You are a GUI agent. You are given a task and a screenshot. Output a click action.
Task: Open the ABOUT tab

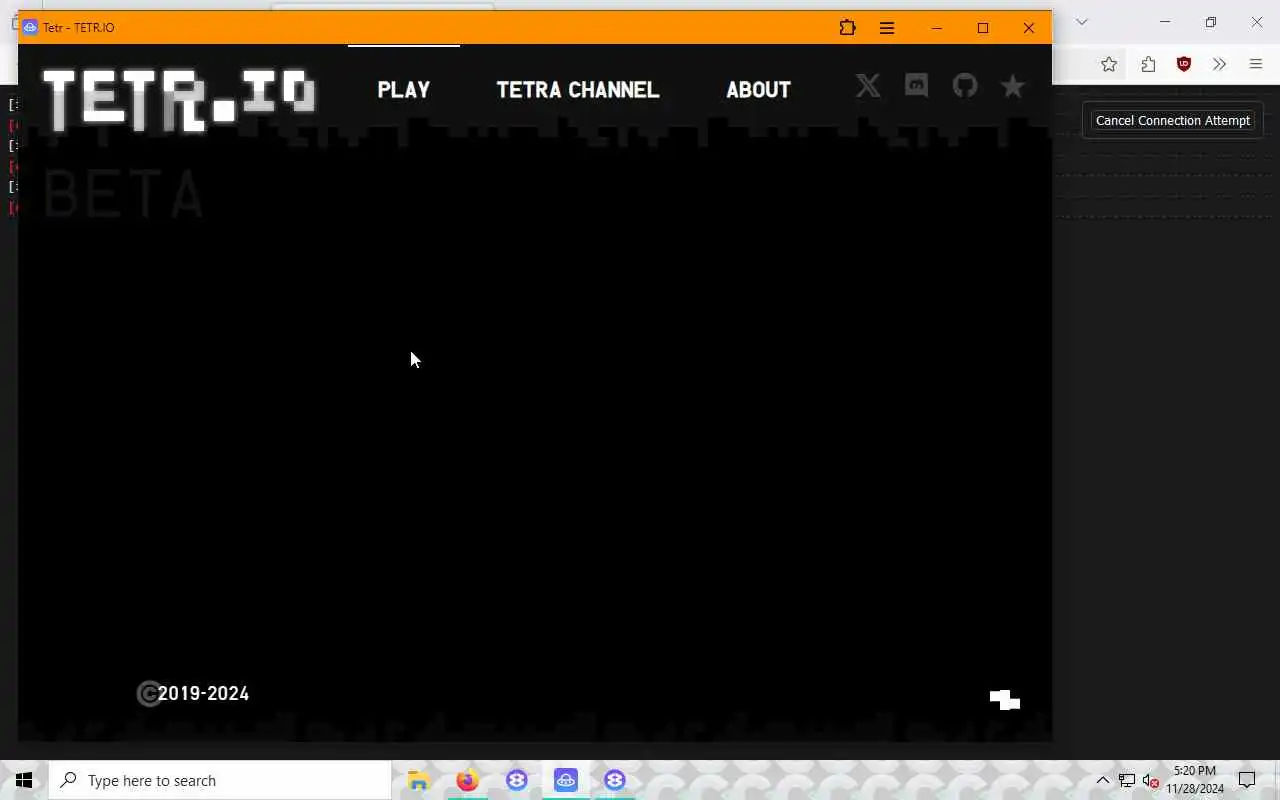pyautogui.click(x=758, y=90)
